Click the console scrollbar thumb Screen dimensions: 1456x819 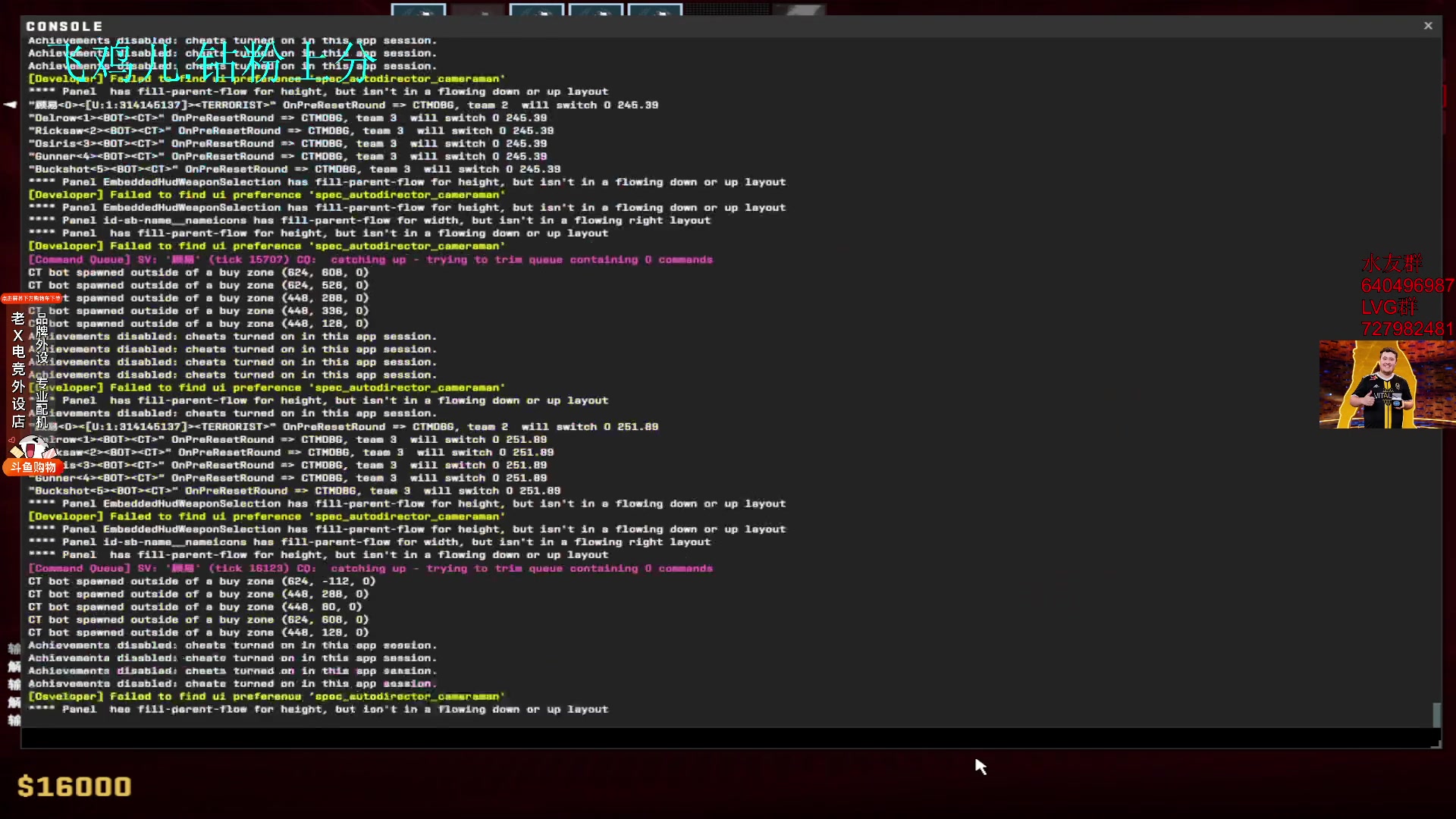coord(1436,714)
